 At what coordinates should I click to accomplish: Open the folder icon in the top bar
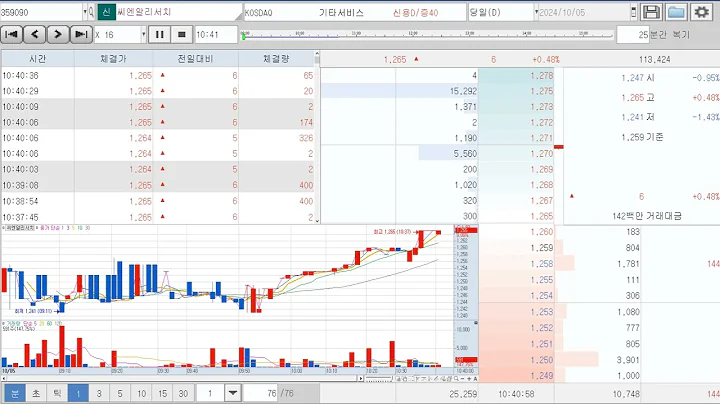click(x=676, y=12)
